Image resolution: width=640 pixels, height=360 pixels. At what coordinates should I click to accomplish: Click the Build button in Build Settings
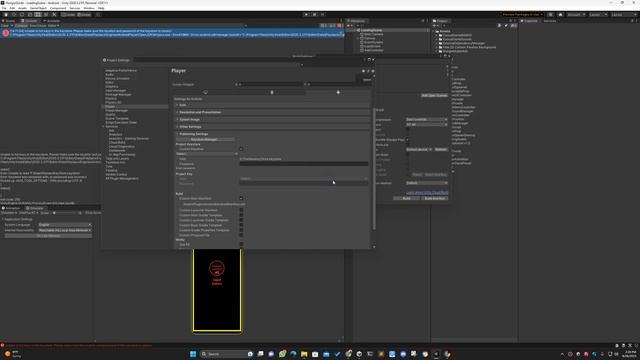407,198
